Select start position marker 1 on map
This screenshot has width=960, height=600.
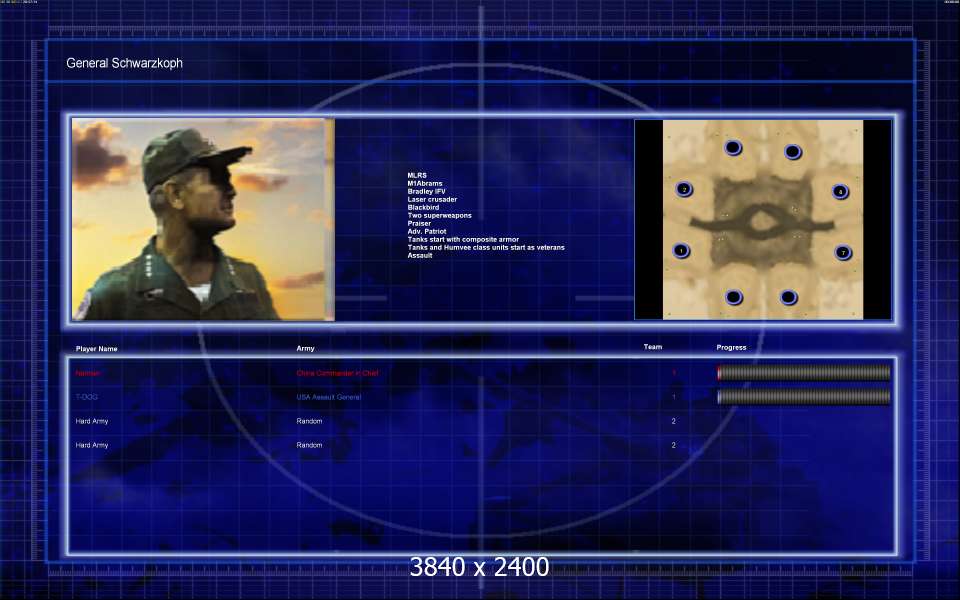[x=681, y=250]
